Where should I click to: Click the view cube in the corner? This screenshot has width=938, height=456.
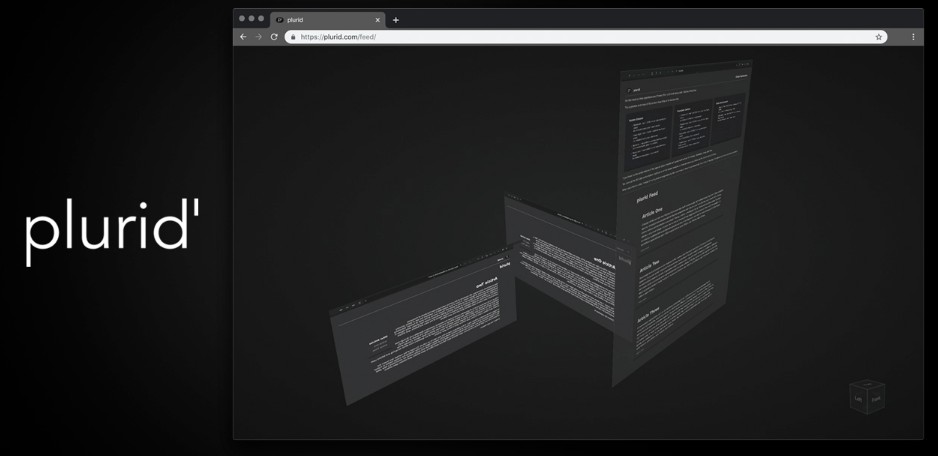coord(866,396)
